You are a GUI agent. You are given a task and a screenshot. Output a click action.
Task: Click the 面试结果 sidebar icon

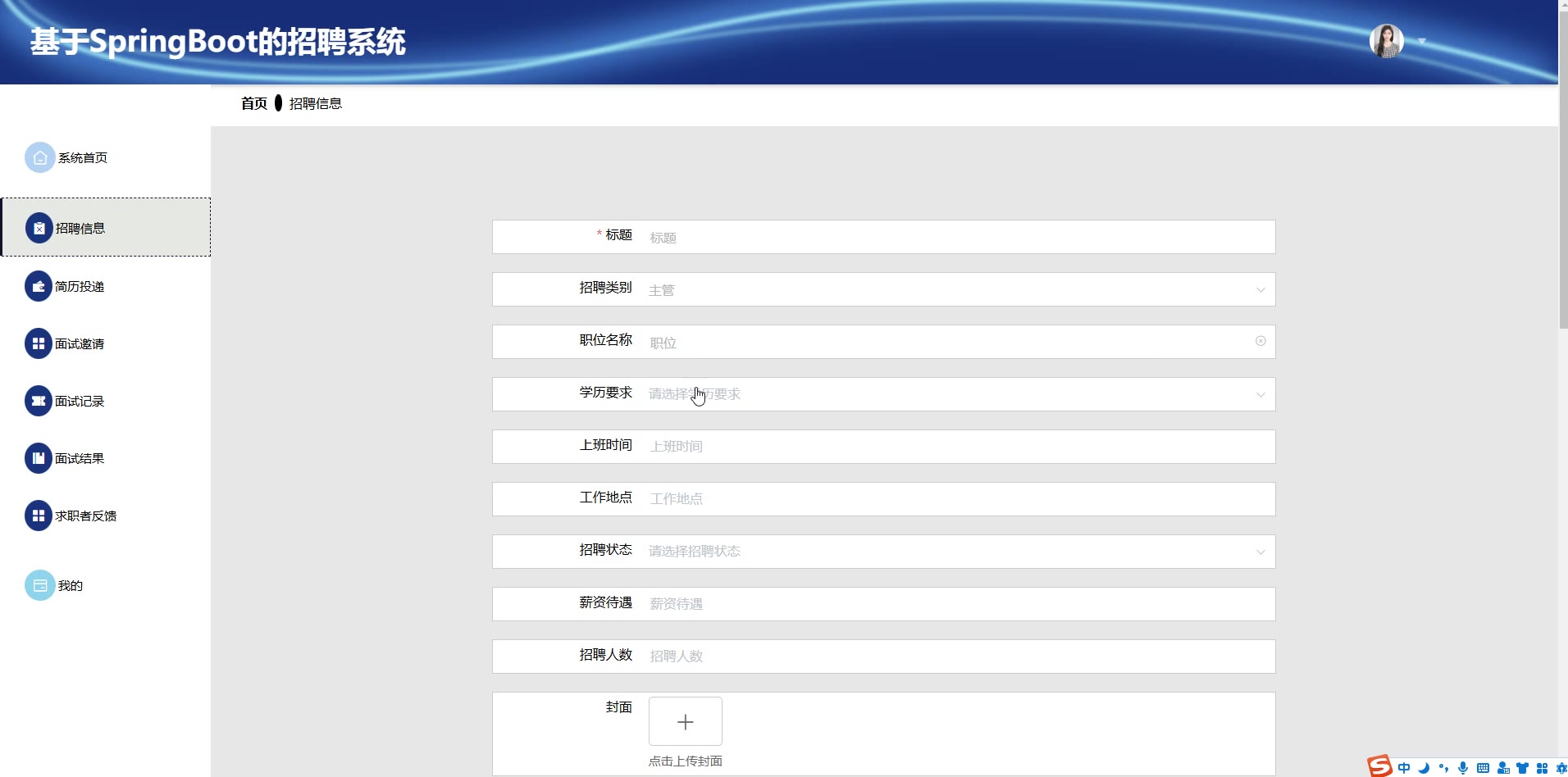pyautogui.click(x=39, y=458)
